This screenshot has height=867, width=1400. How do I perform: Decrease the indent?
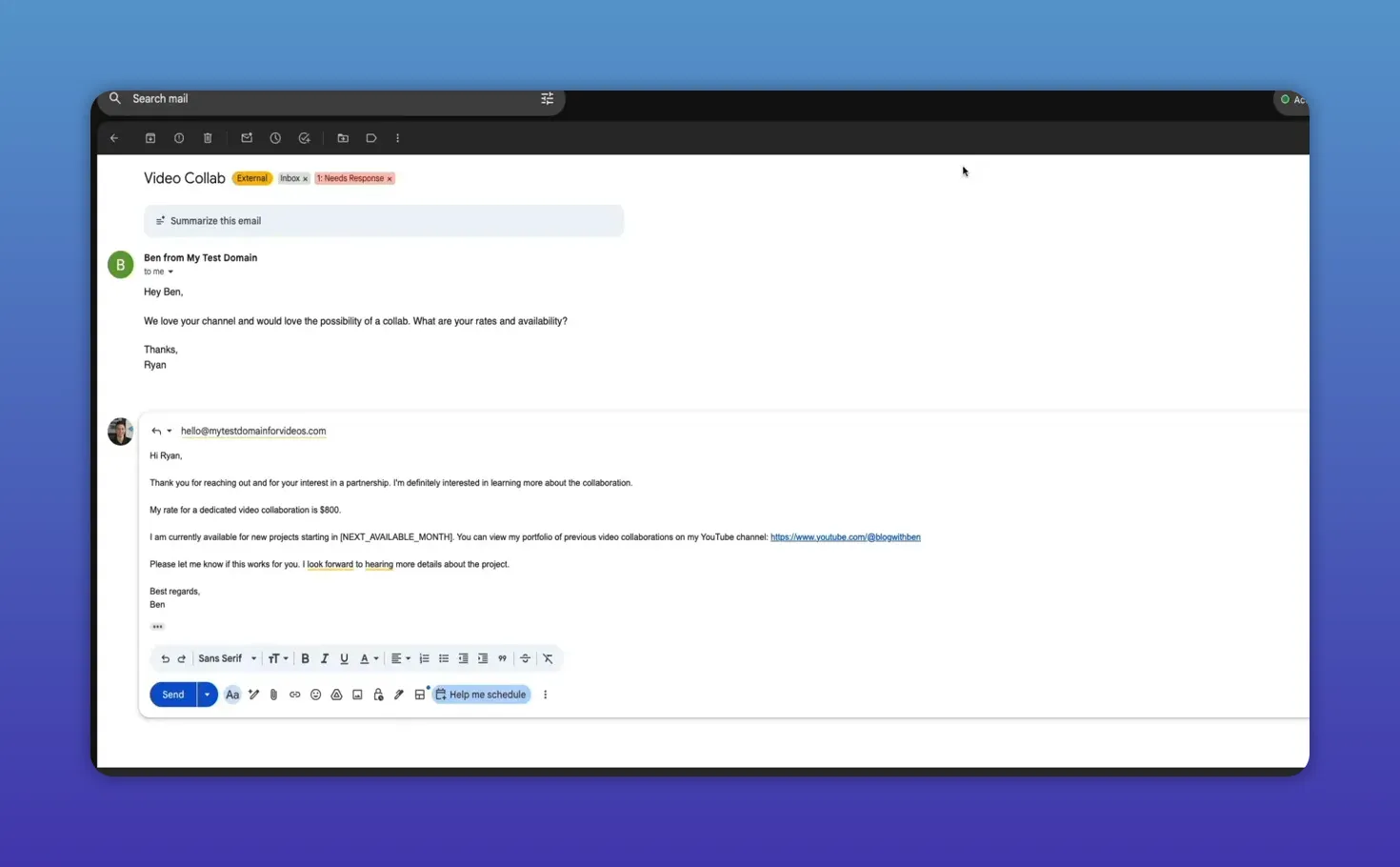click(464, 658)
